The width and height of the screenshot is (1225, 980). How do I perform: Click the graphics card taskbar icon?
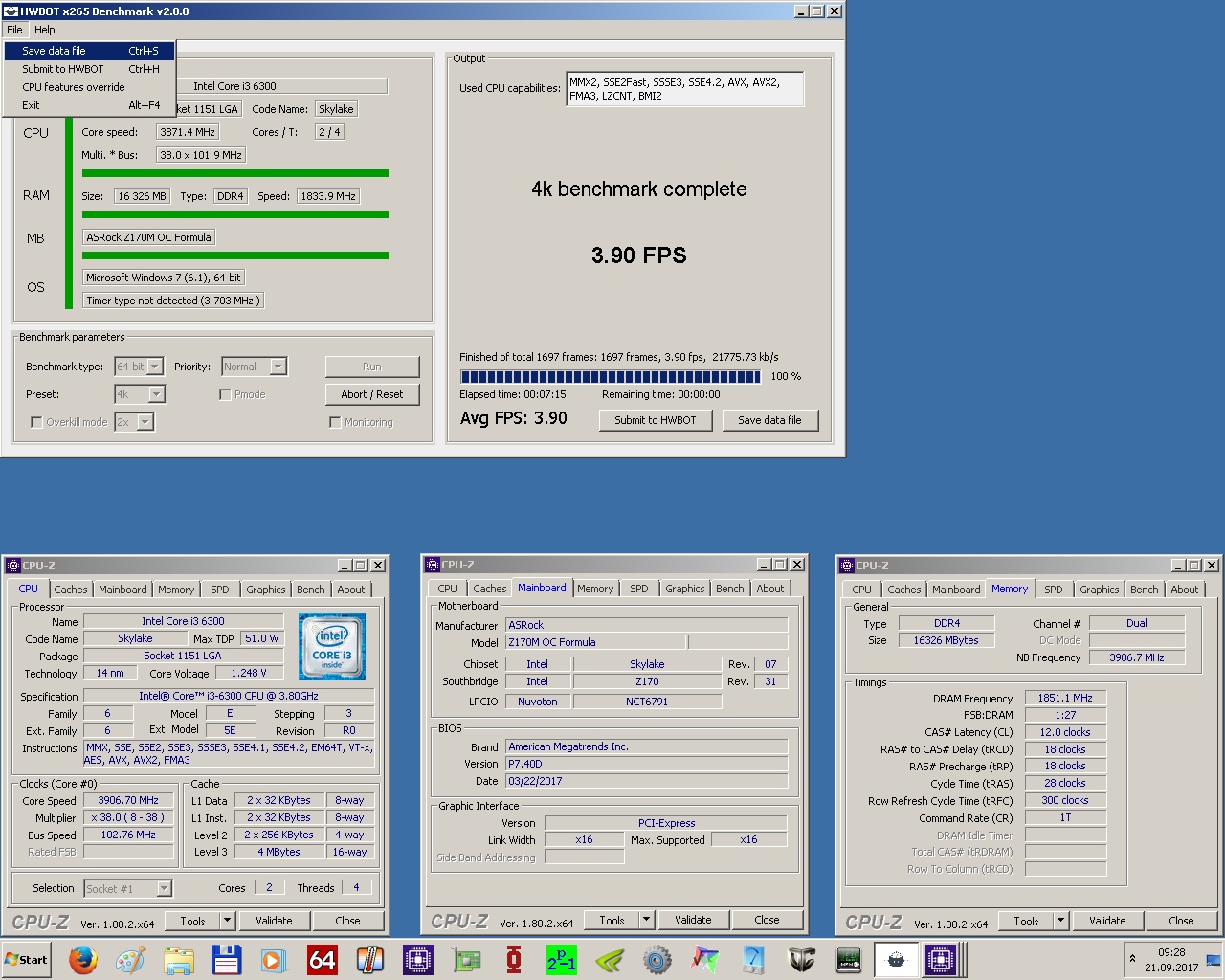[x=466, y=959]
